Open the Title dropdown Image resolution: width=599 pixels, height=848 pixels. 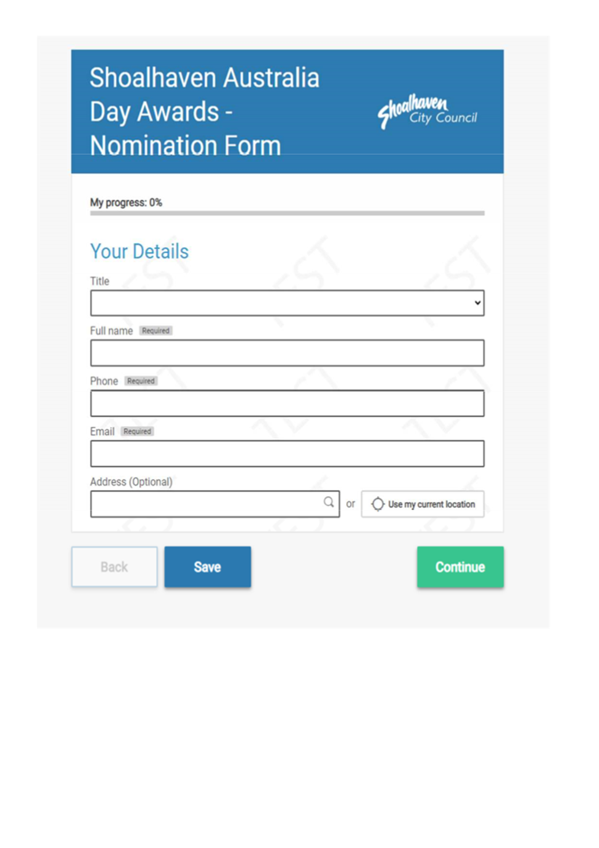287,302
